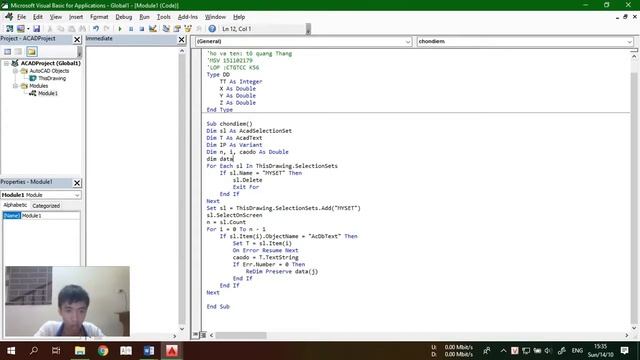This screenshot has width=640, height=360.
Task: Click View Code icon in Project panel
Action: click(8, 51)
